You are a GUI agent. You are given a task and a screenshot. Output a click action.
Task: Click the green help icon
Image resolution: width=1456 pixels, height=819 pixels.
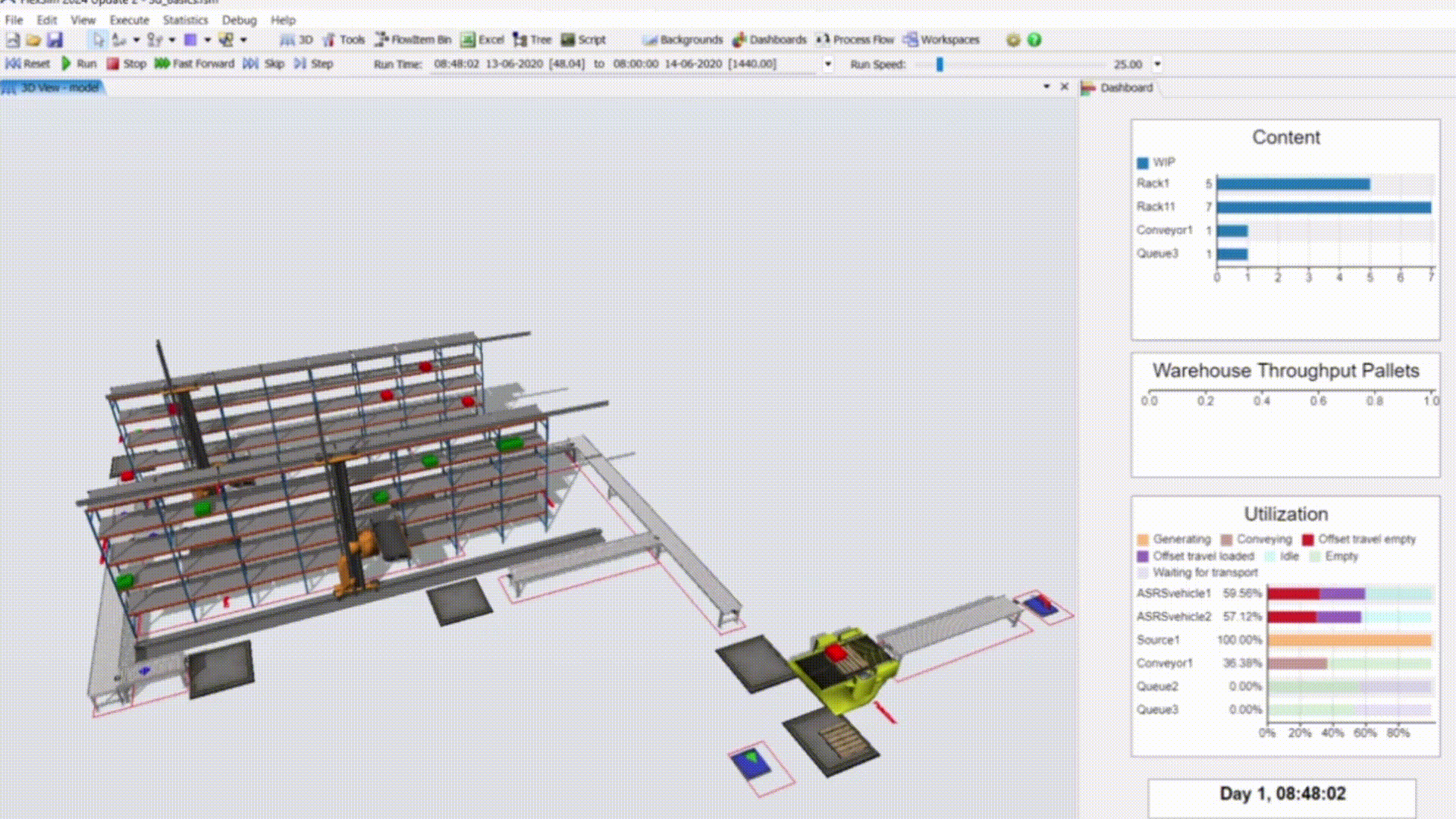pos(1034,39)
